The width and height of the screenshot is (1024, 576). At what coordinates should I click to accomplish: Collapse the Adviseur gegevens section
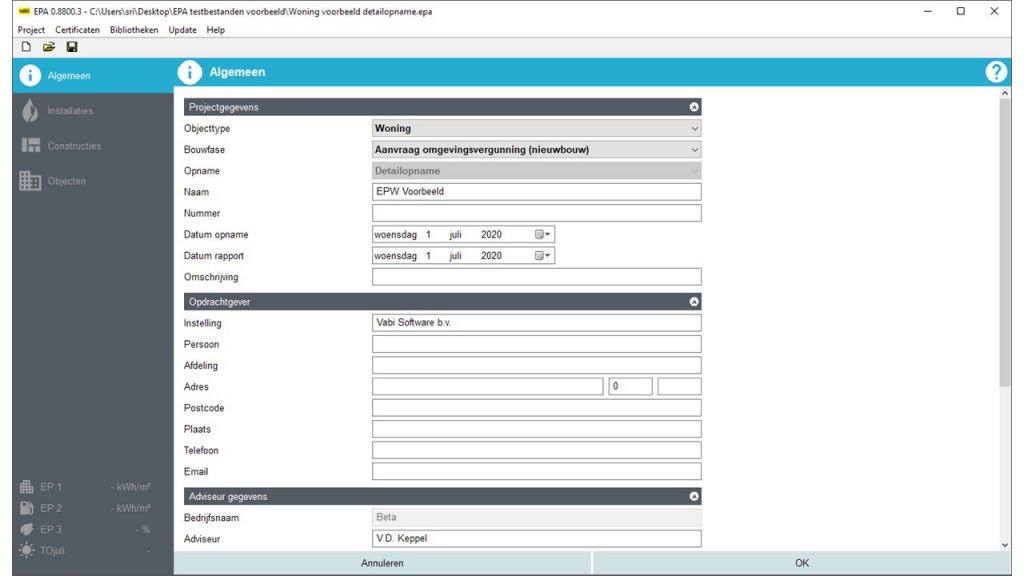click(x=695, y=497)
